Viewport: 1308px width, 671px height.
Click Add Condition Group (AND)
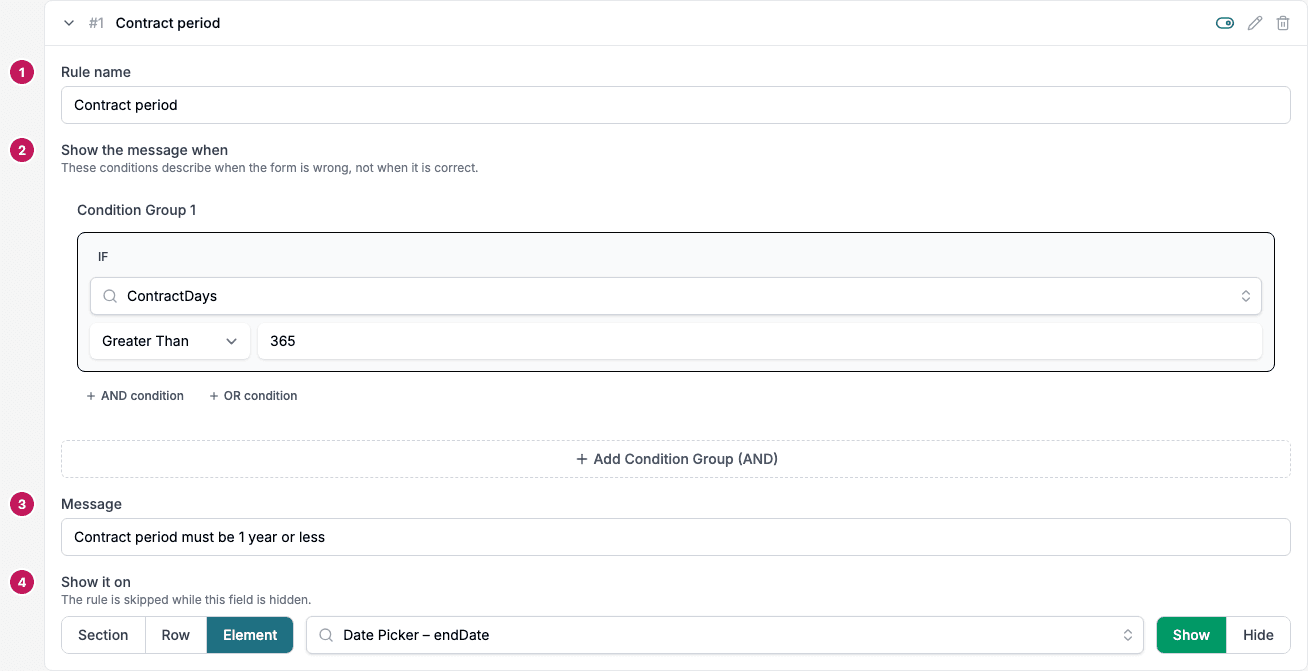point(676,459)
